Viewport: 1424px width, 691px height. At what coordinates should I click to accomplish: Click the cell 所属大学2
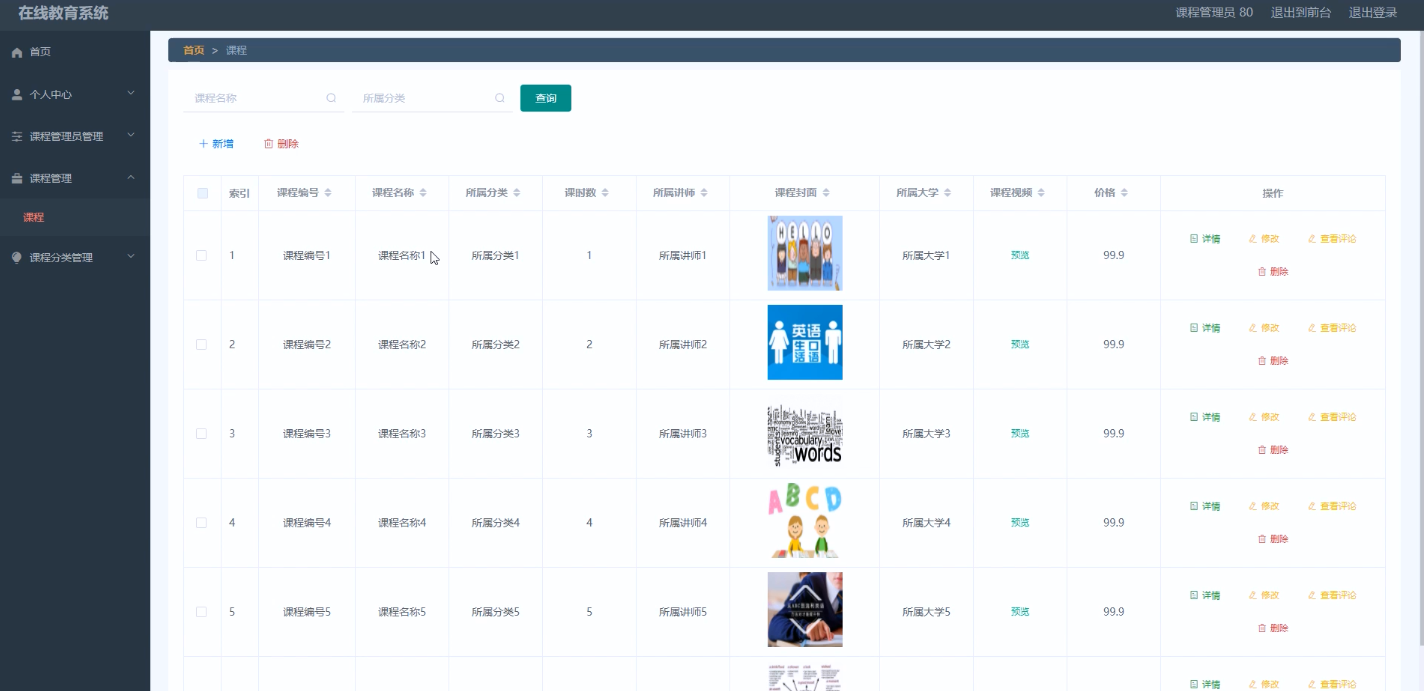pos(926,344)
